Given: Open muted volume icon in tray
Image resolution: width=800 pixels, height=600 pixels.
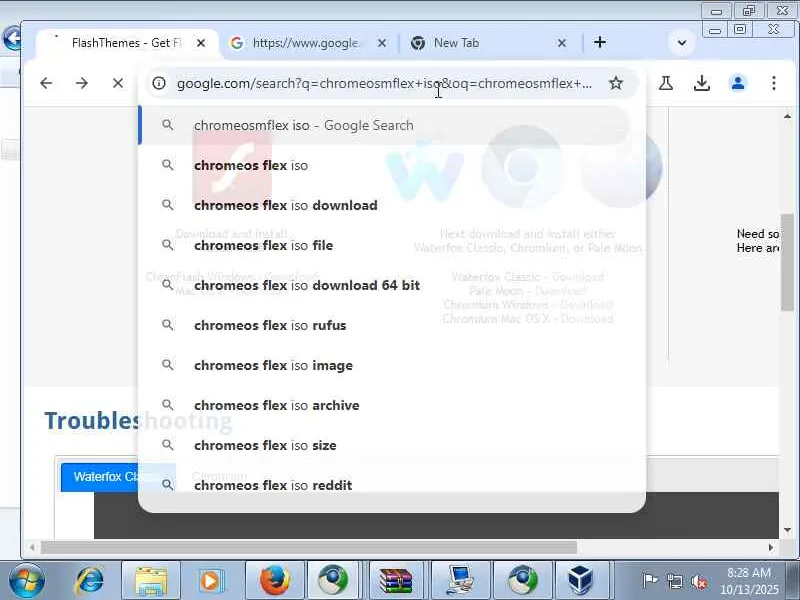Looking at the screenshot, I should (x=699, y=581).
